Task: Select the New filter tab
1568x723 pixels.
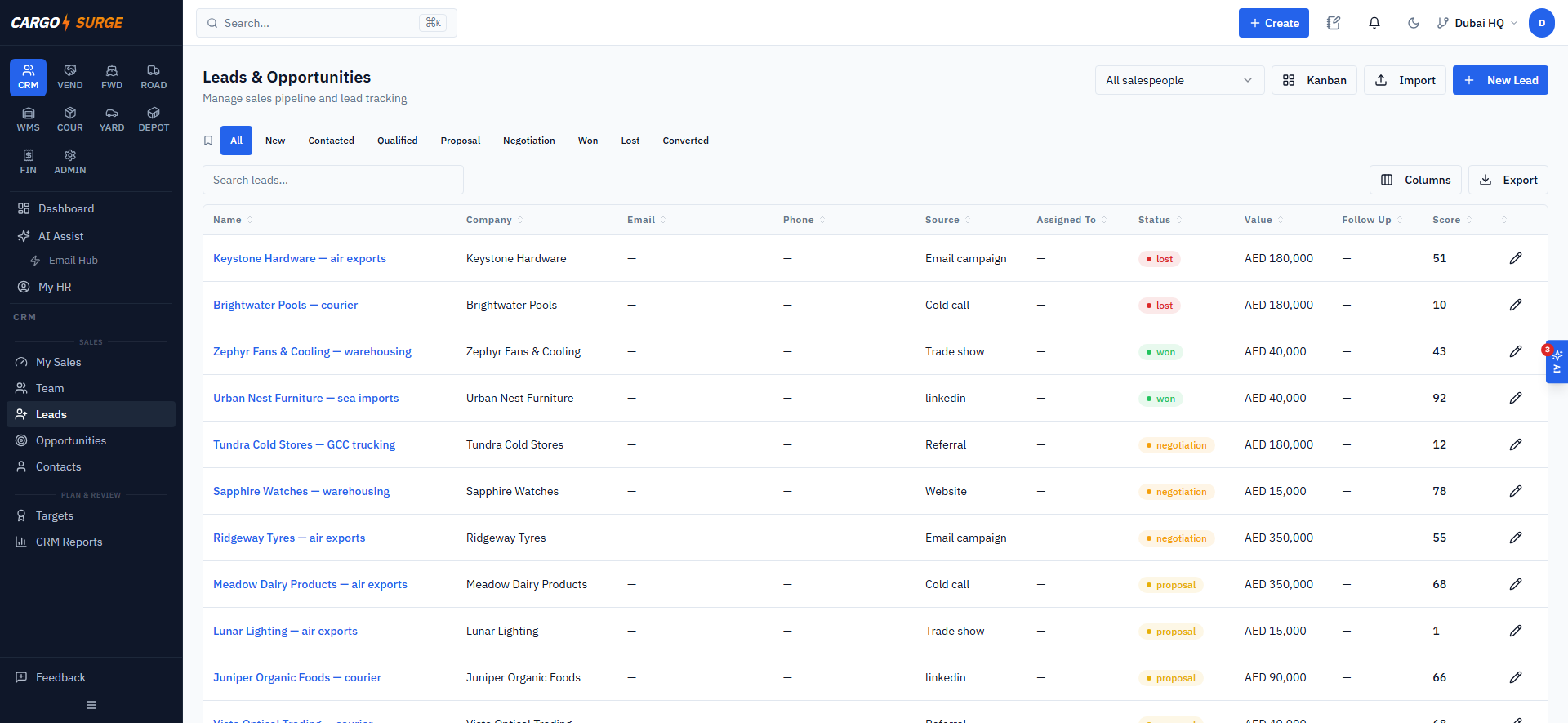Action: coord(275,141)
